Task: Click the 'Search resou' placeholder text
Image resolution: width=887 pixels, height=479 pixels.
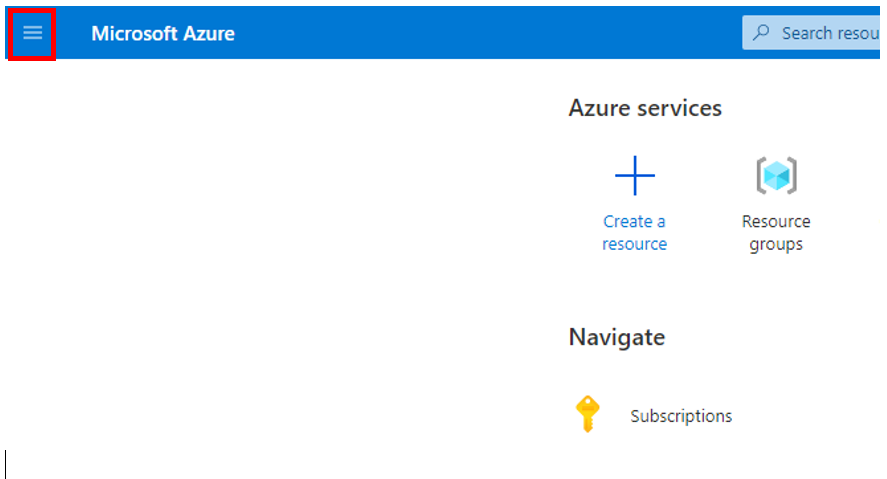Action: pyautogui.click(x=827, y=33)
